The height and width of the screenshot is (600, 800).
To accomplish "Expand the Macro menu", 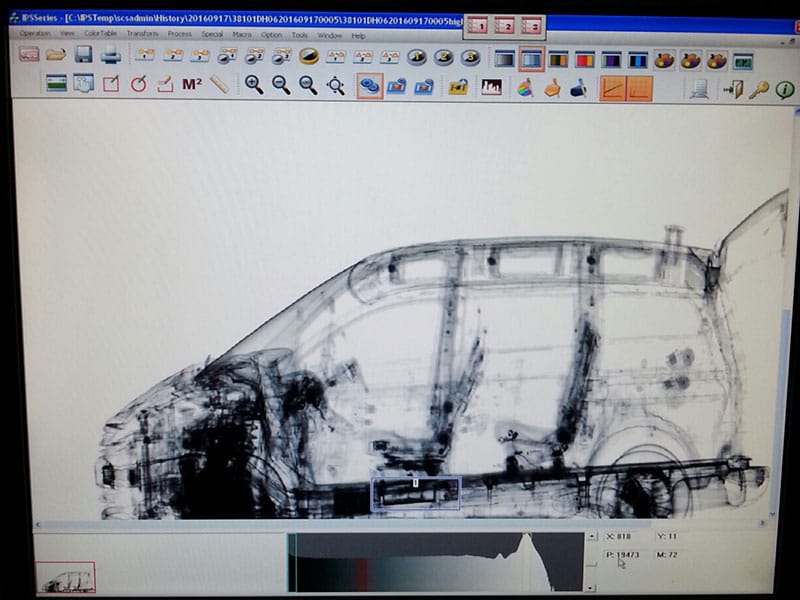I will coord(242,34).
